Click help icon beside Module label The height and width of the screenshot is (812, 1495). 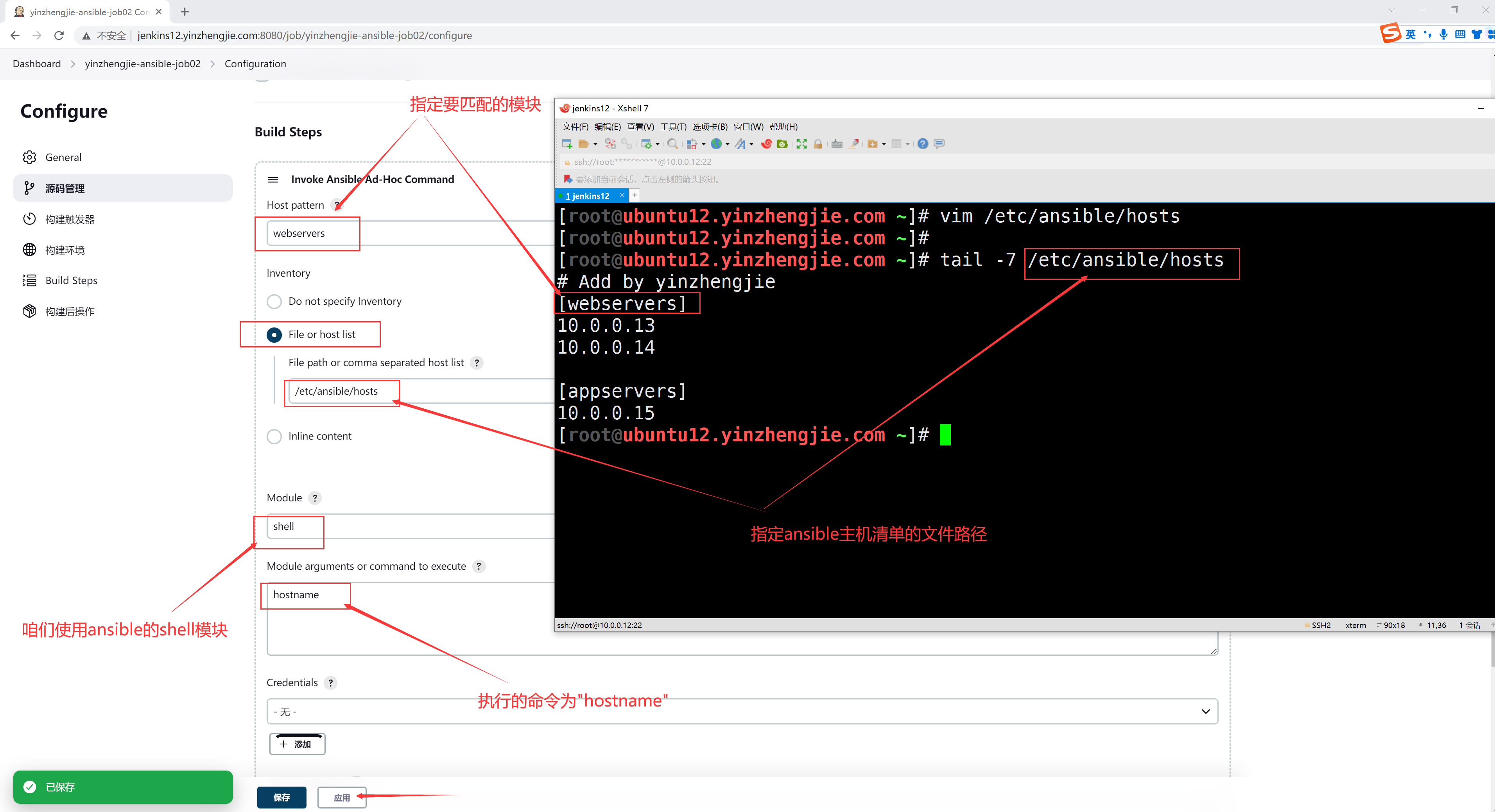point(315,498)
